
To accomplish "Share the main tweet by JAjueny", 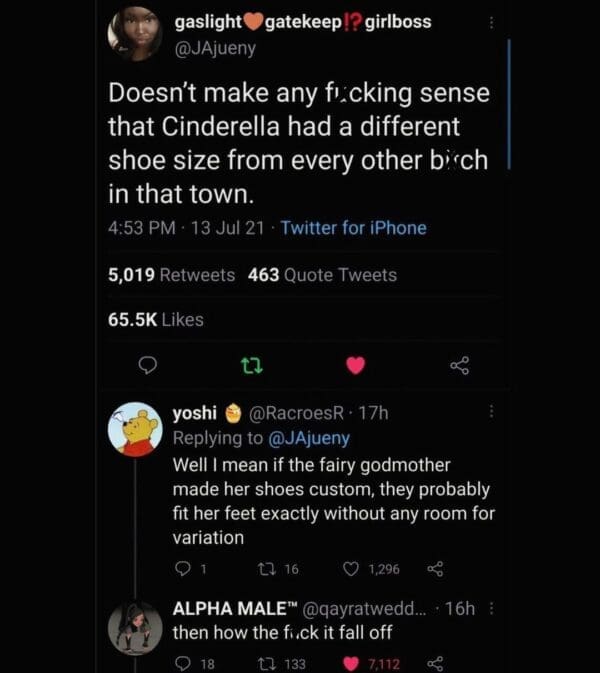I will click(x=459, y=366).
